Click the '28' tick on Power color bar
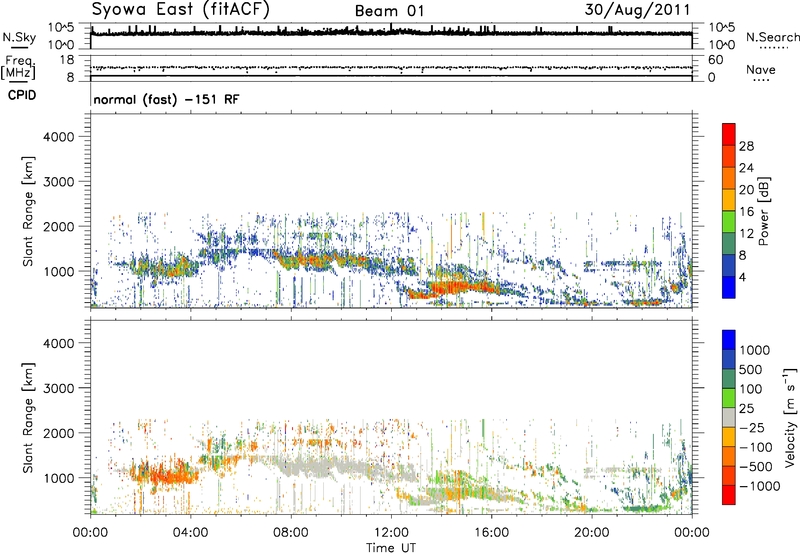 coord(746,146)
